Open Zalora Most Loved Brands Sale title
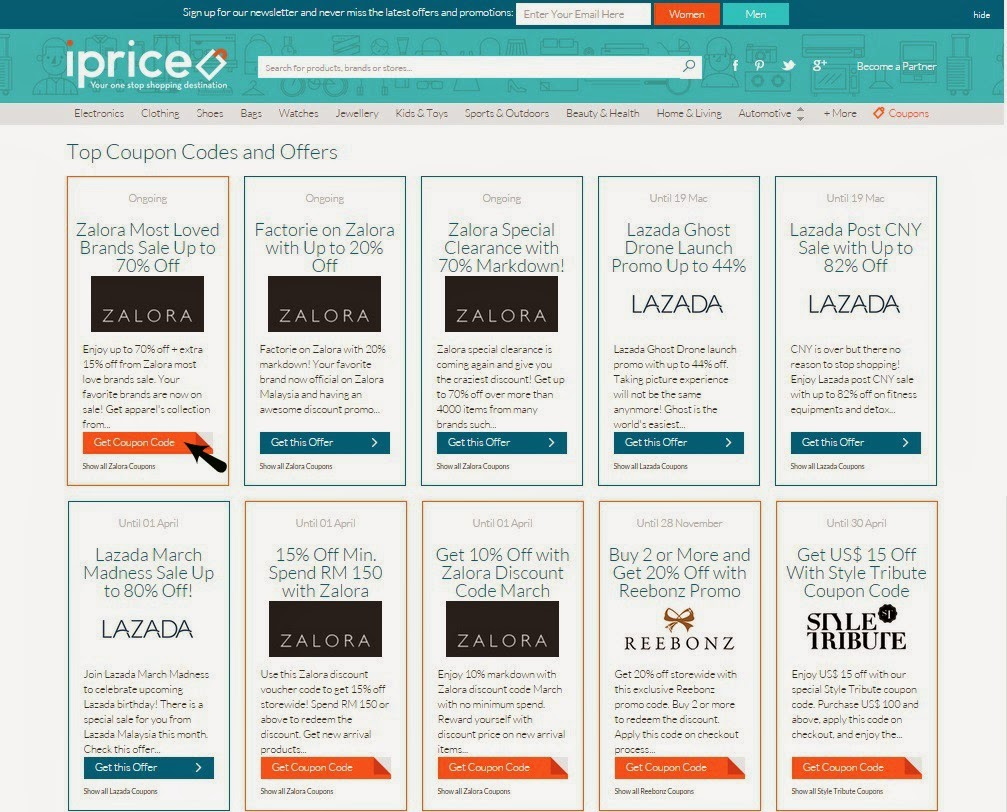 tap(148, 248)
